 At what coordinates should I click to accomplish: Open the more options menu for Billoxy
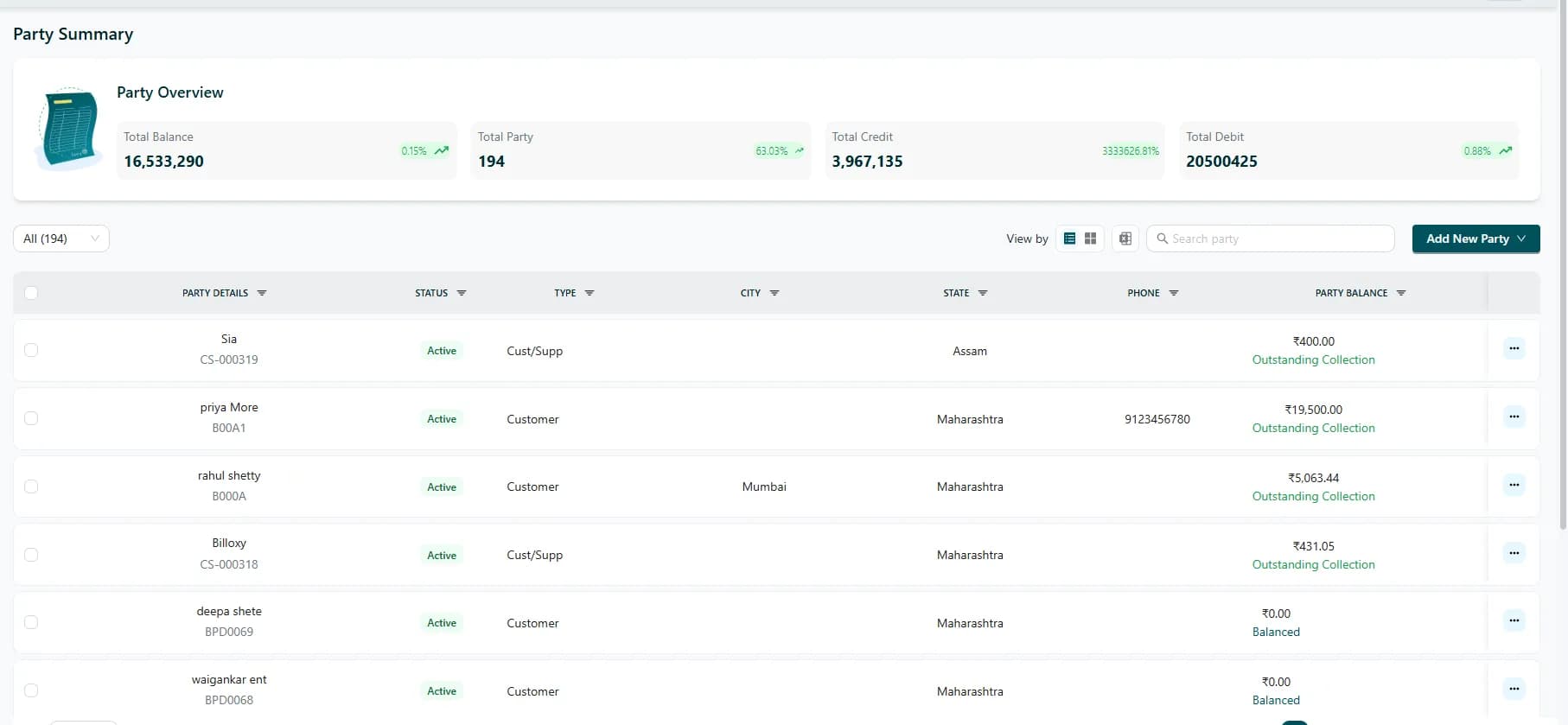click(1514, 553)
